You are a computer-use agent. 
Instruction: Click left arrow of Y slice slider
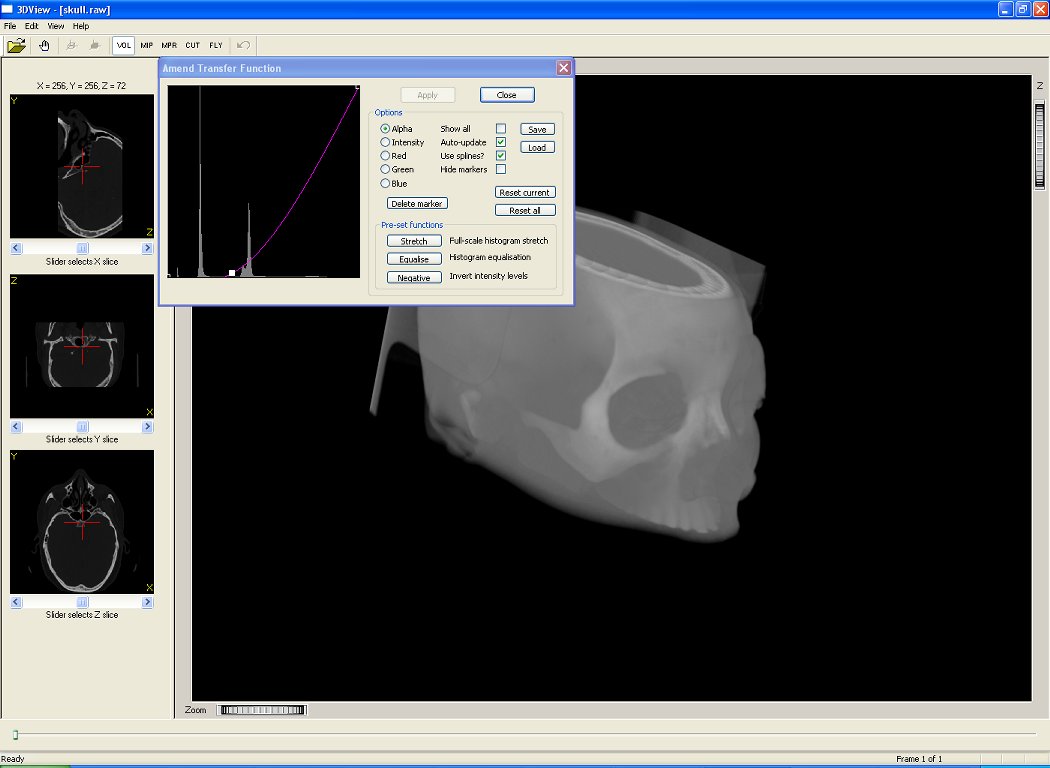tap(16, 427)
